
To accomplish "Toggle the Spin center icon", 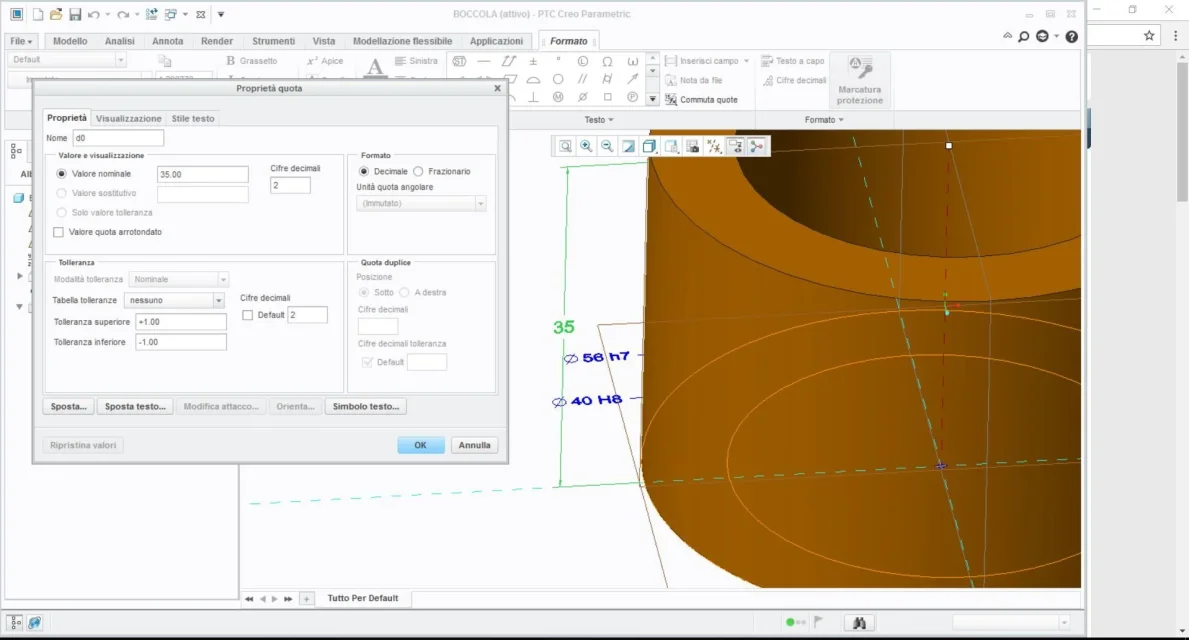I will click(x=757, y=146).
